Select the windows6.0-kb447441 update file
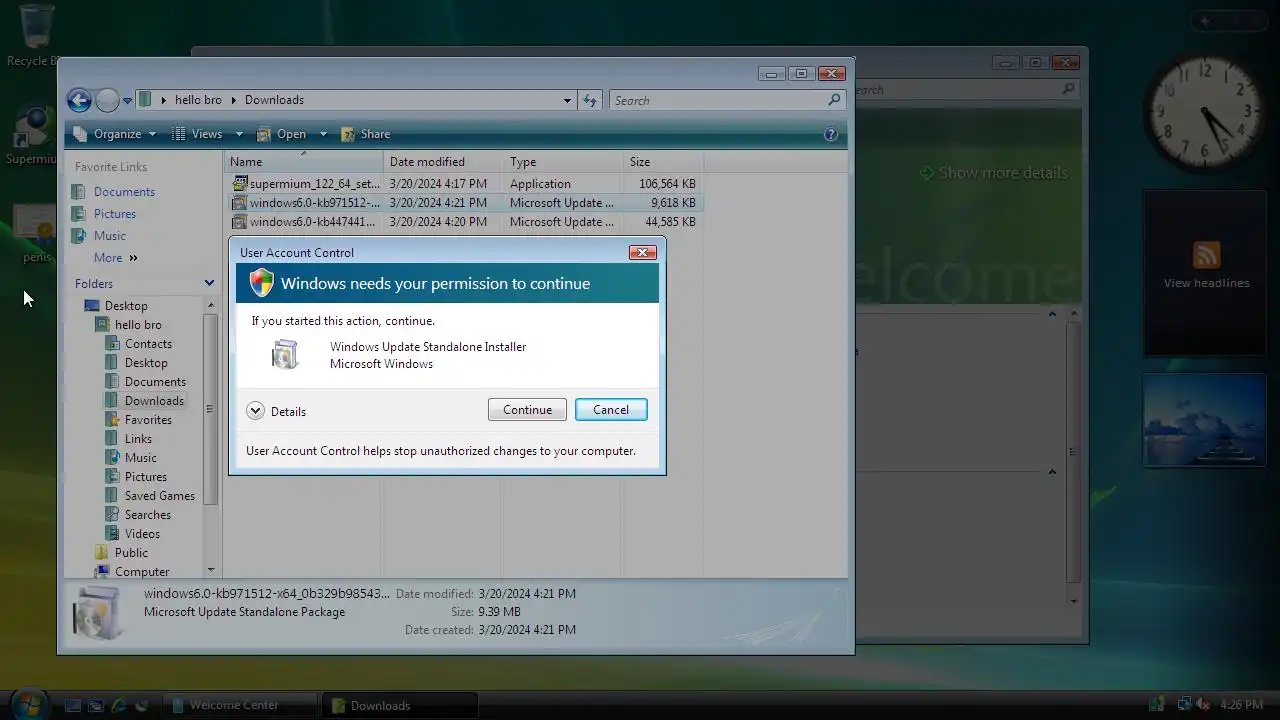Viewport: 1280px width, 720px height. [x=464, y=222]
